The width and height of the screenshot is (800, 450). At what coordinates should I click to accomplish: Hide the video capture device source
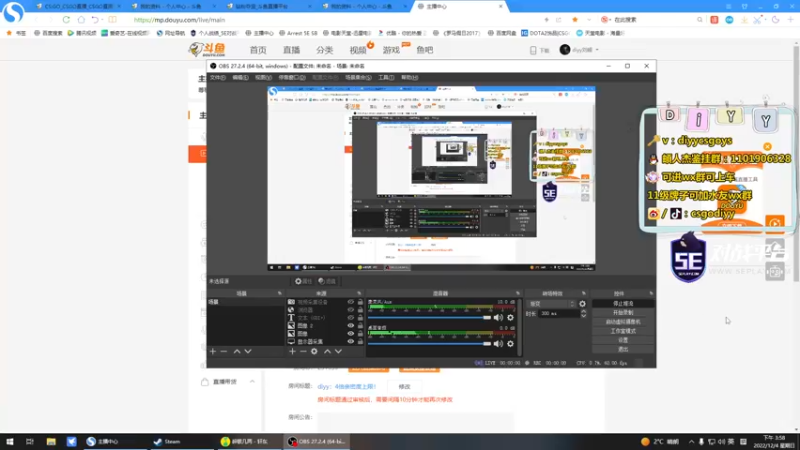click(351, 302)
